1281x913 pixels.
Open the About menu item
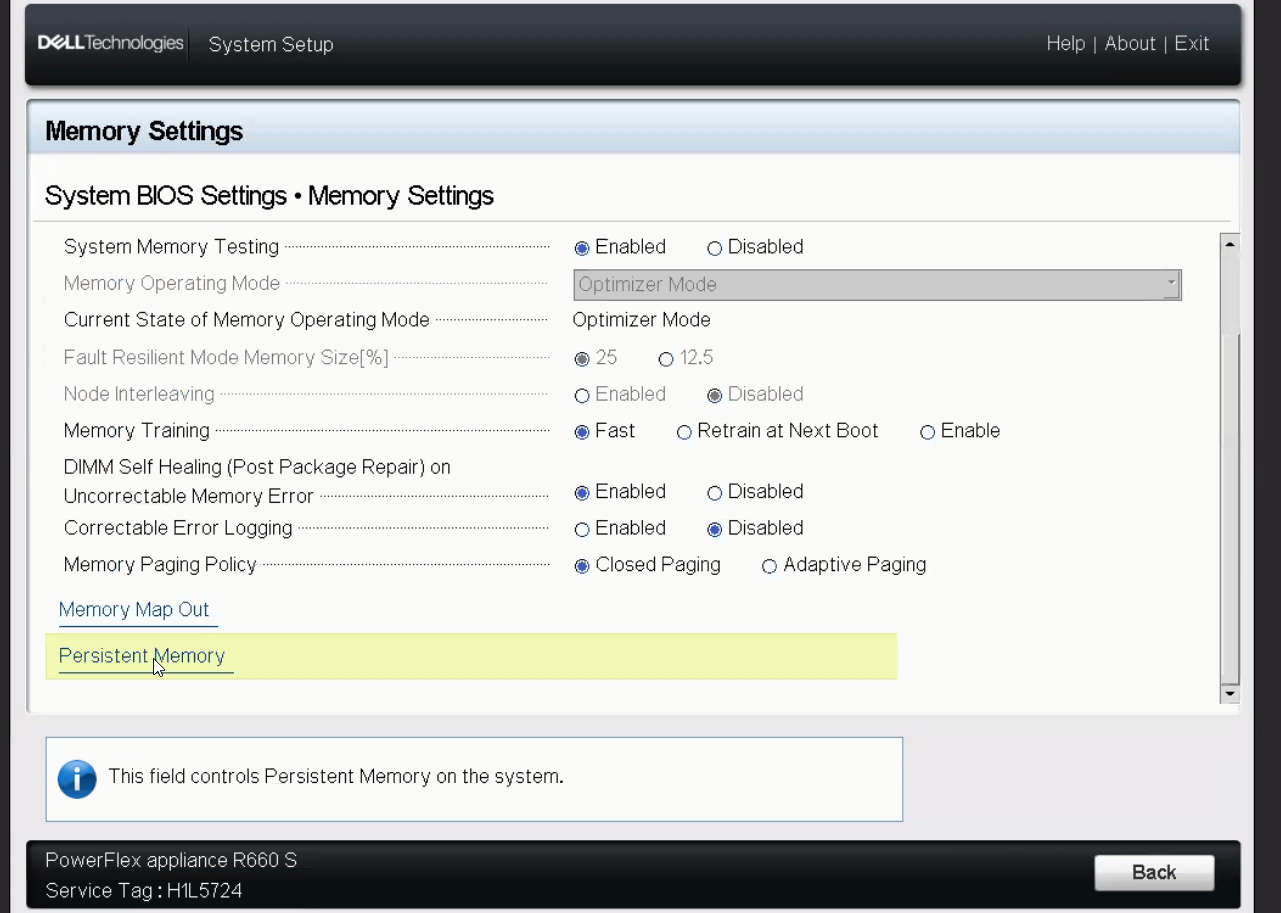pyautogui.click(x=1130, y=44)
